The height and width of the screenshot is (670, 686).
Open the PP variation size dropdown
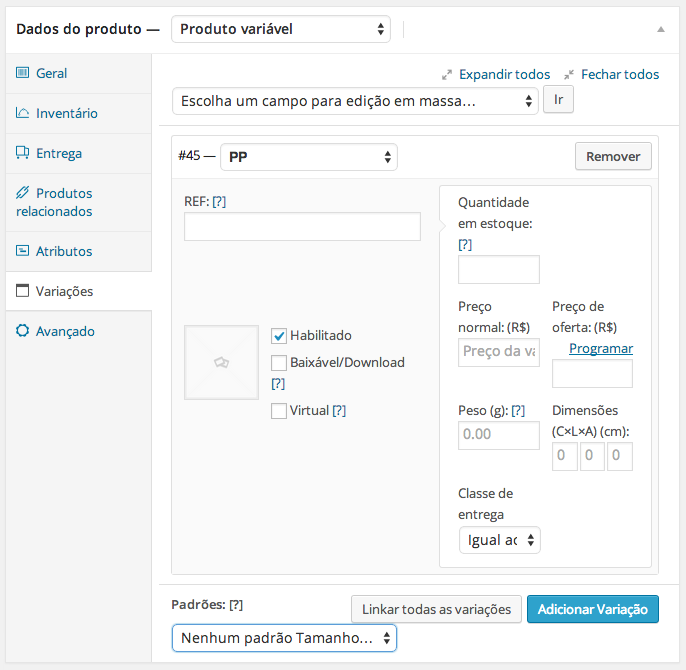308,157
